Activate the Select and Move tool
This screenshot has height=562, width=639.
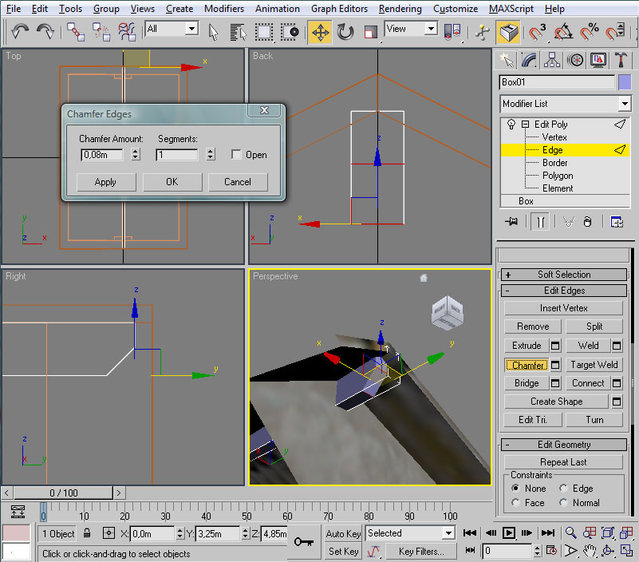point(320,31)
